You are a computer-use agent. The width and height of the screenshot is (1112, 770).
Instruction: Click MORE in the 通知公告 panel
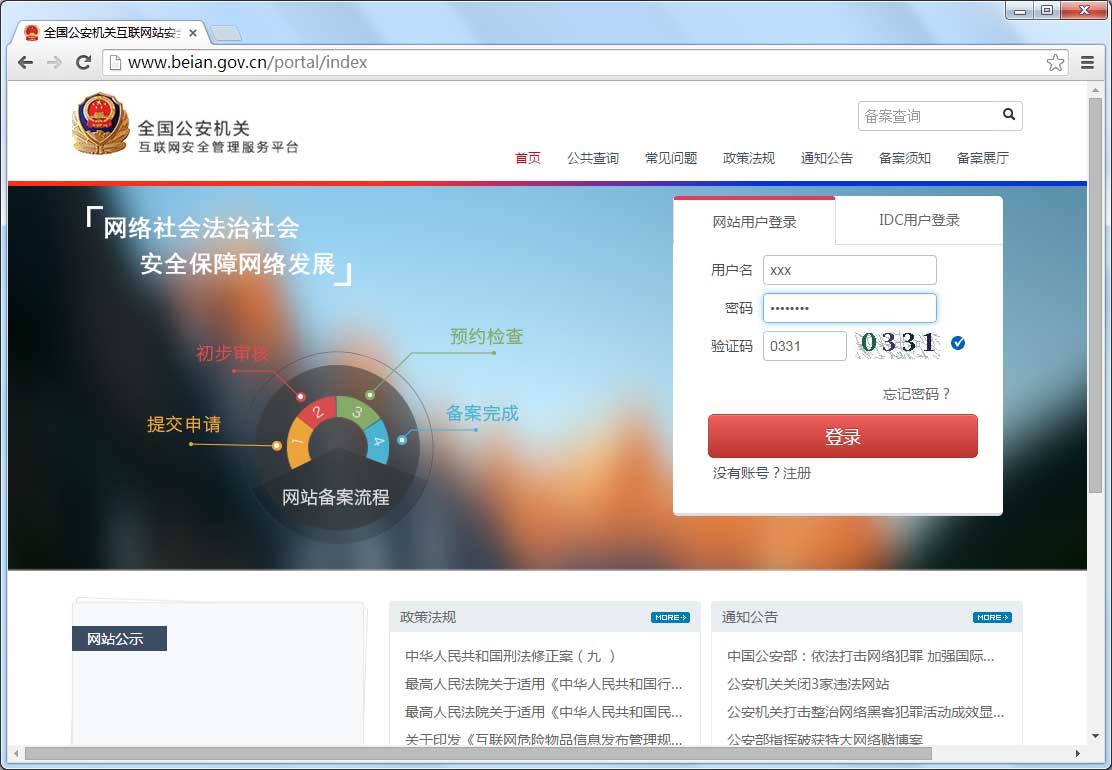[992, 618]
